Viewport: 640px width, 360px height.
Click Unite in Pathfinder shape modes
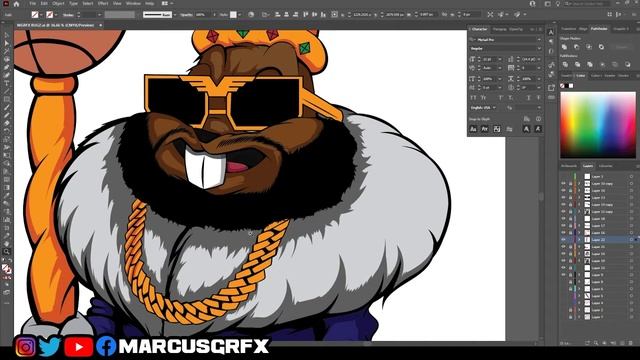point(564,47)
